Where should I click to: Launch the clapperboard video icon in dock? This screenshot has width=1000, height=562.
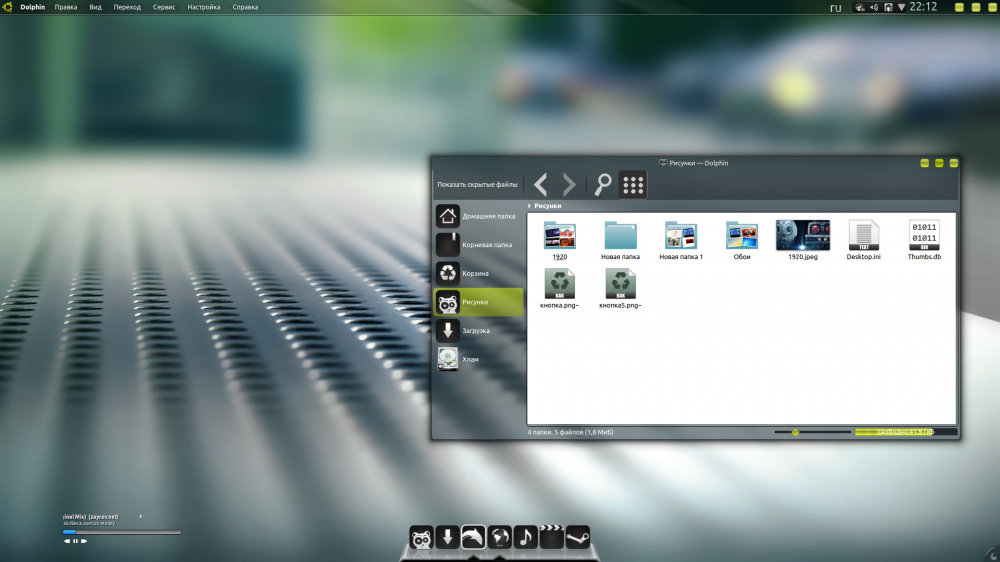coord(552,537)
